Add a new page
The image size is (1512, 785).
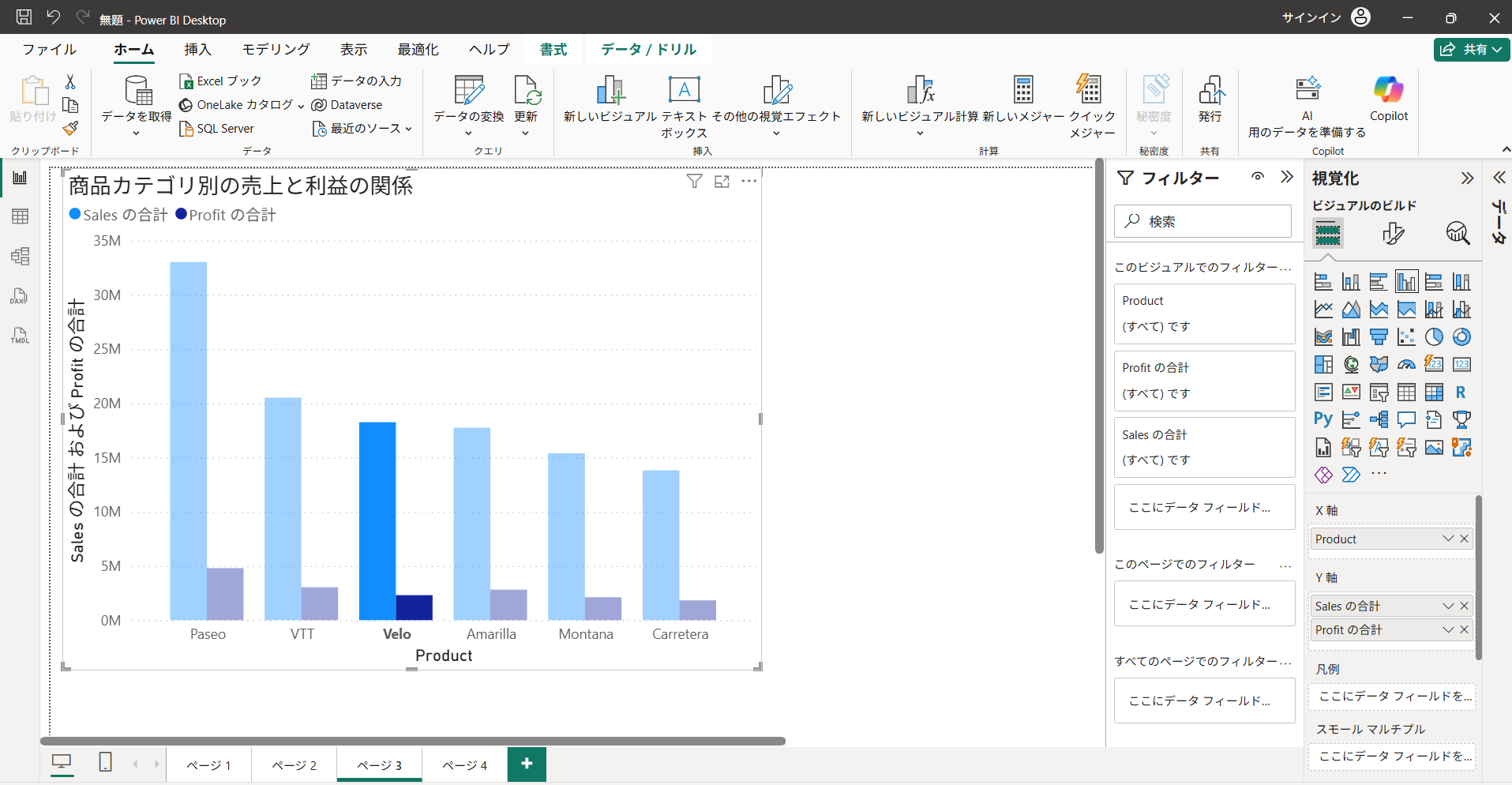tap(527, 764)
